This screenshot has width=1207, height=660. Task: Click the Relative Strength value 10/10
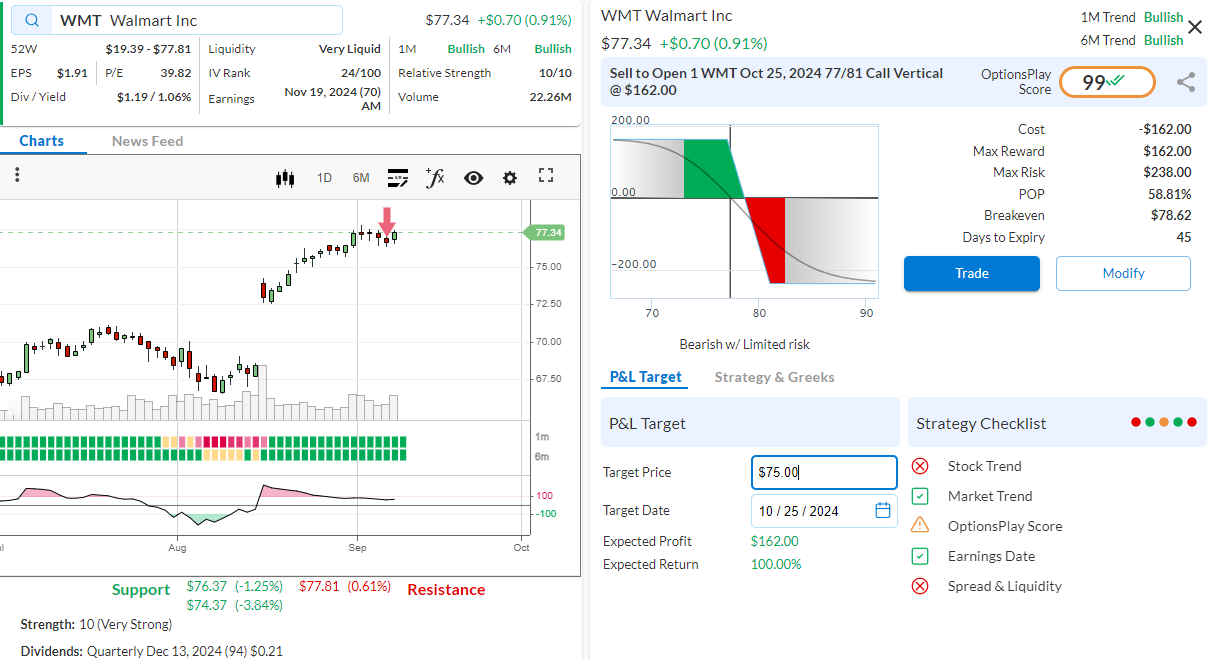click(x=556, y=73)
